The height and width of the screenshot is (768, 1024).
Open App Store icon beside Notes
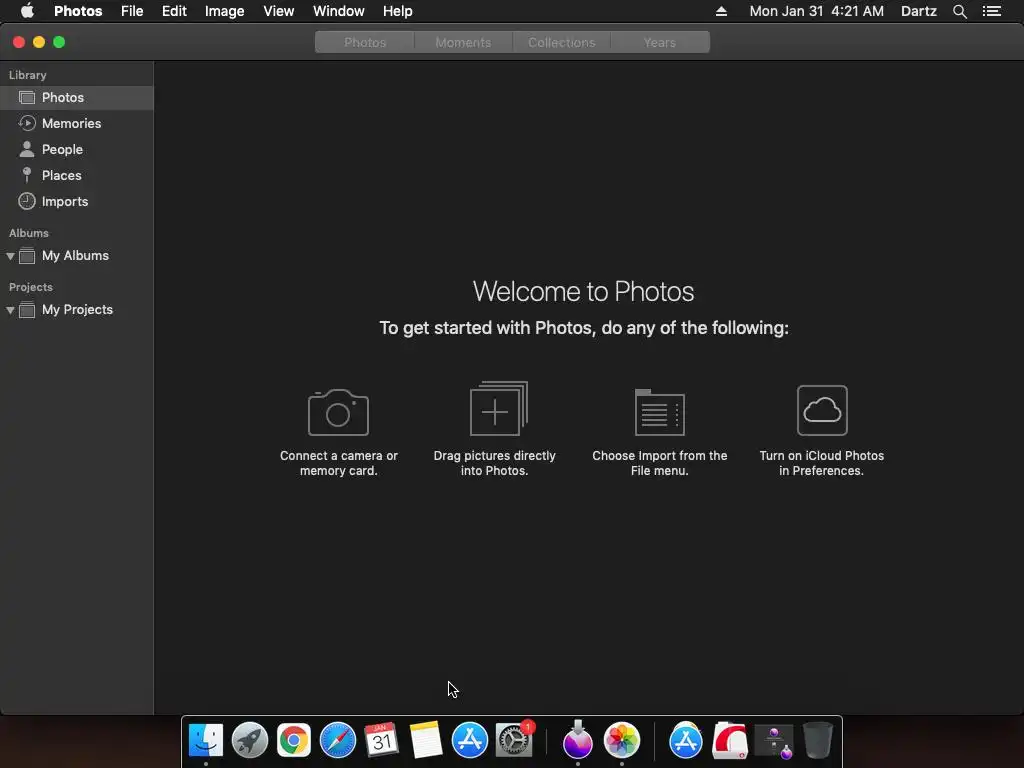tap(470, 741)
